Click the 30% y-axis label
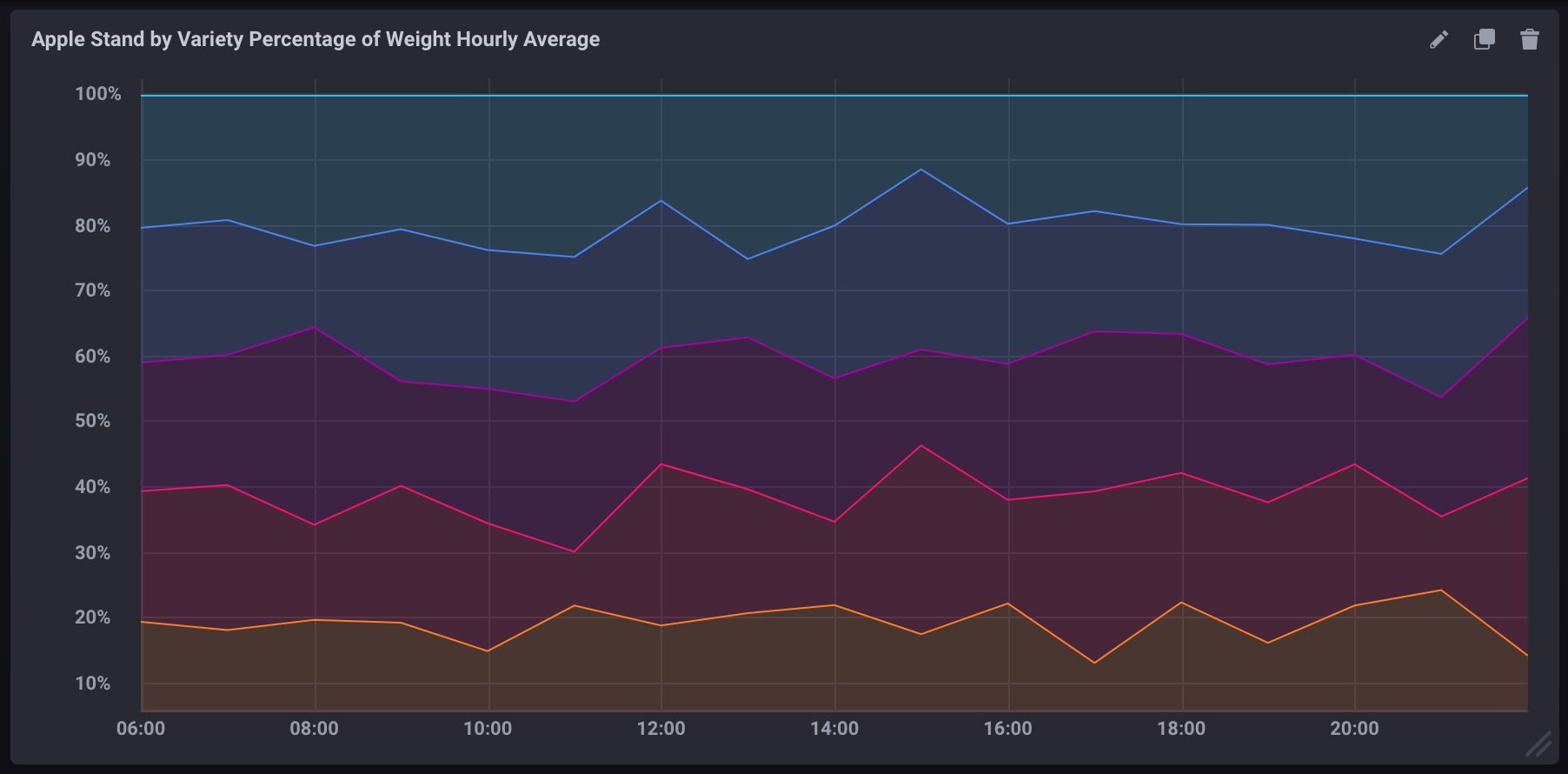1568x774 pixels. point(93,553)
